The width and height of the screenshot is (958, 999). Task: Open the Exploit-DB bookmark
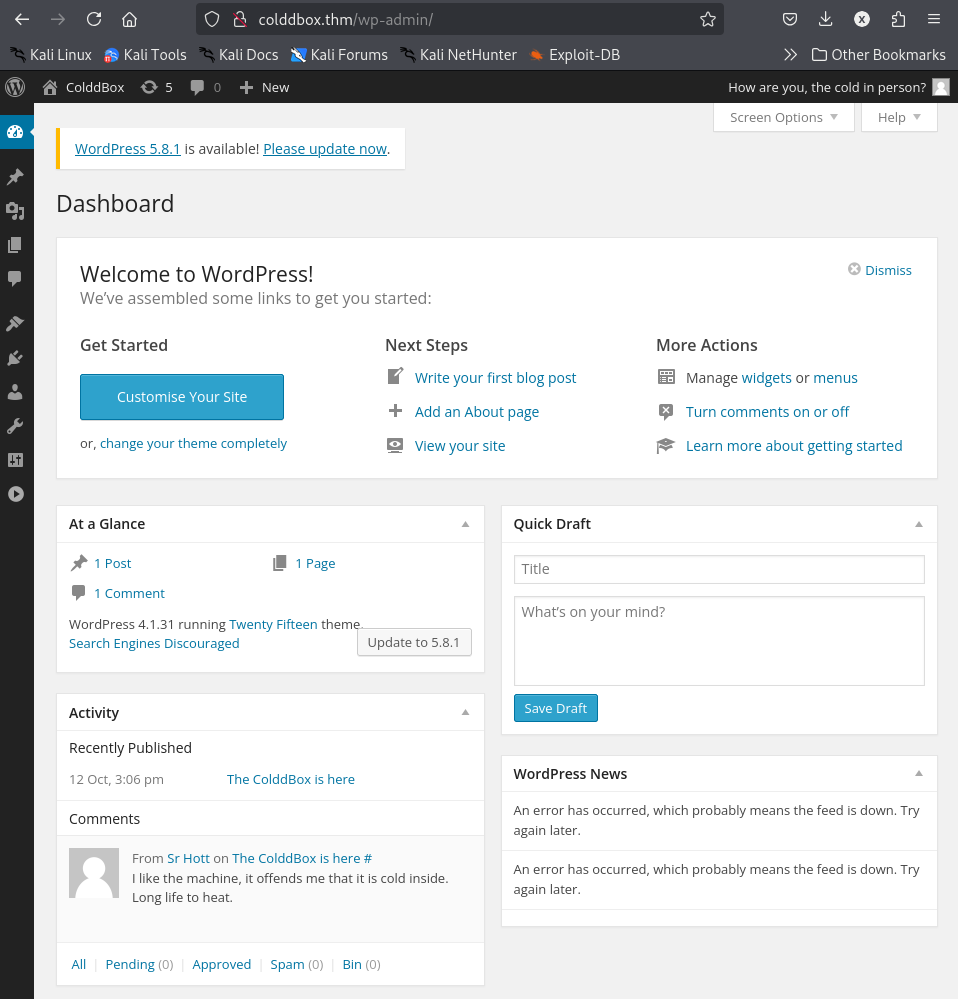pyautogui.click(x=575, y=55)
